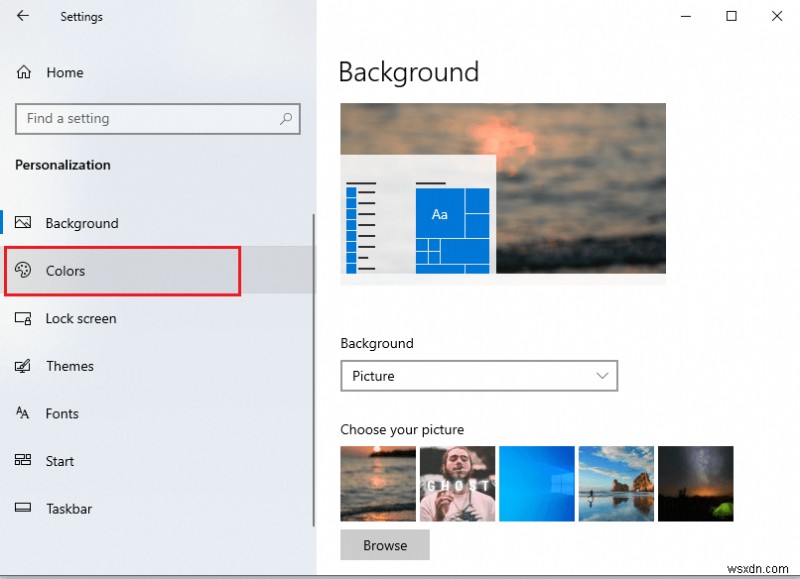Click the Choose your picture label
Viewport: 800px width, 579px height.
coord(402,430)
